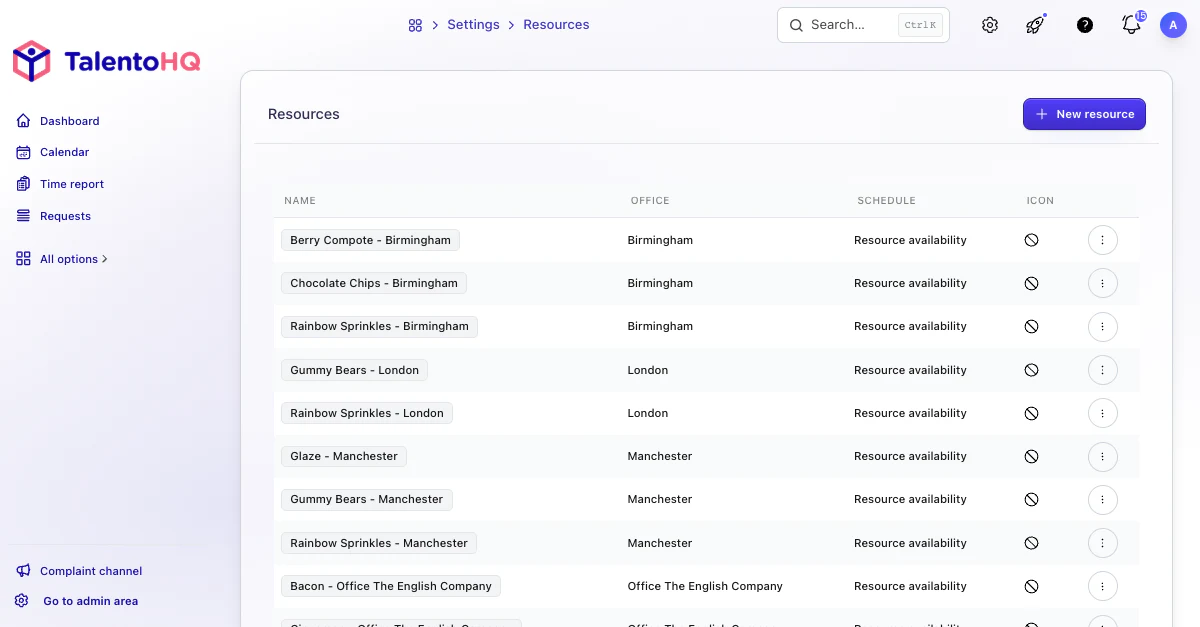
Task: Select Rainbow Sprinkles - Birmingham name tag
Action: pyautogui.click(x=379, y=326)
